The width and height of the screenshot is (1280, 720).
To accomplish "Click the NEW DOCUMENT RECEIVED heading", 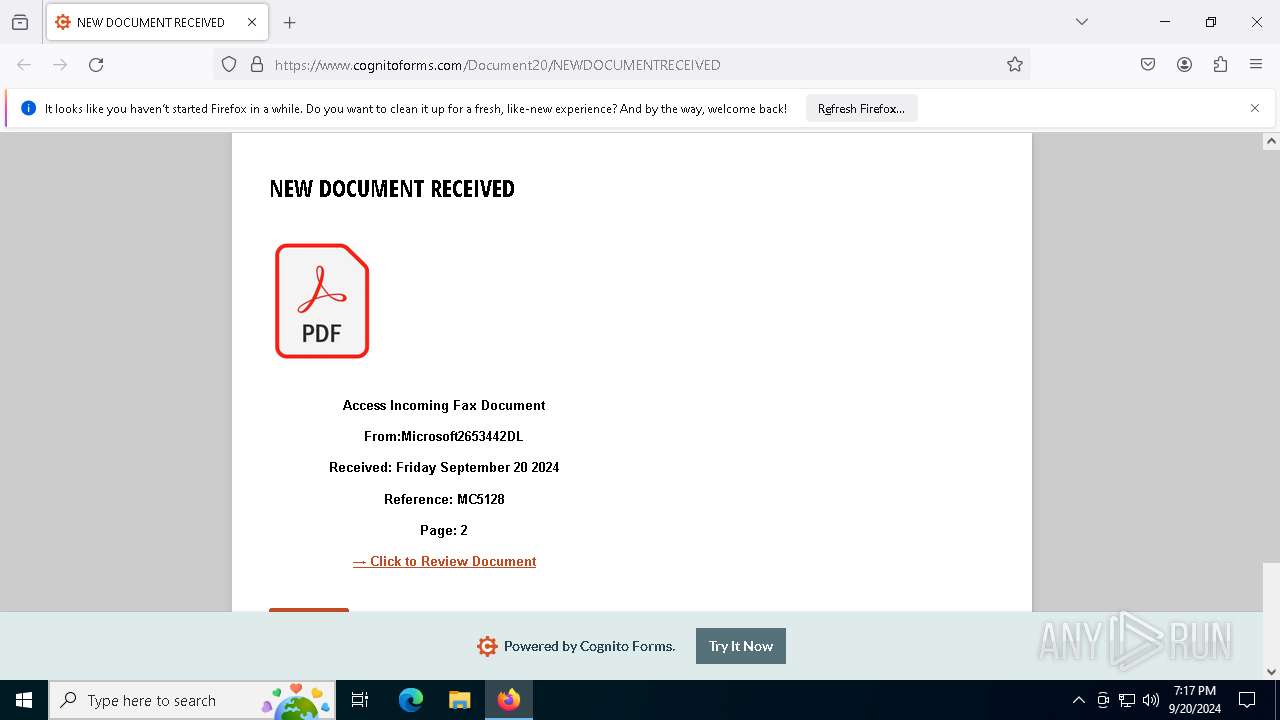I will click(392, 189).
